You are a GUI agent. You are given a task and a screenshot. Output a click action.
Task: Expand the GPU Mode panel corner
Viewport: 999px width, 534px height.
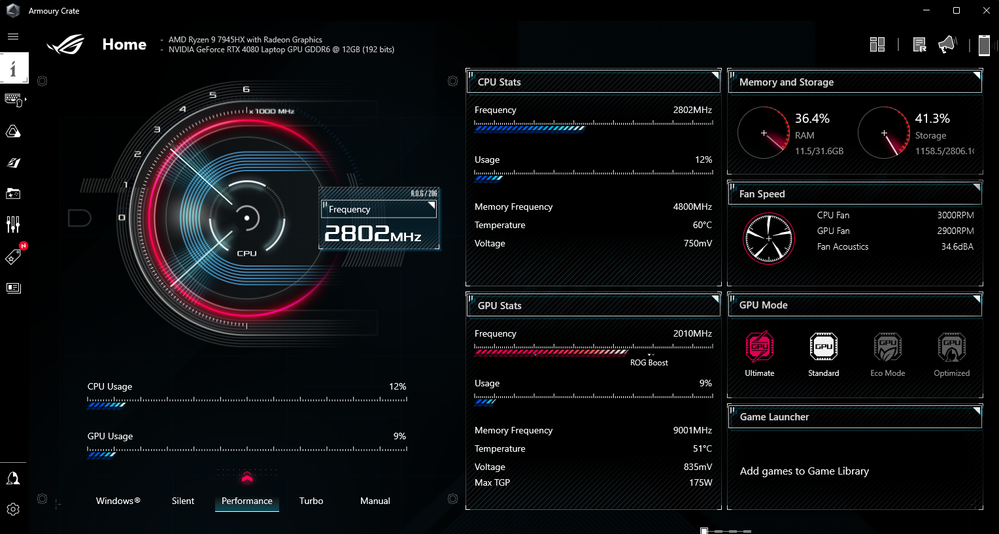[977, 299]
